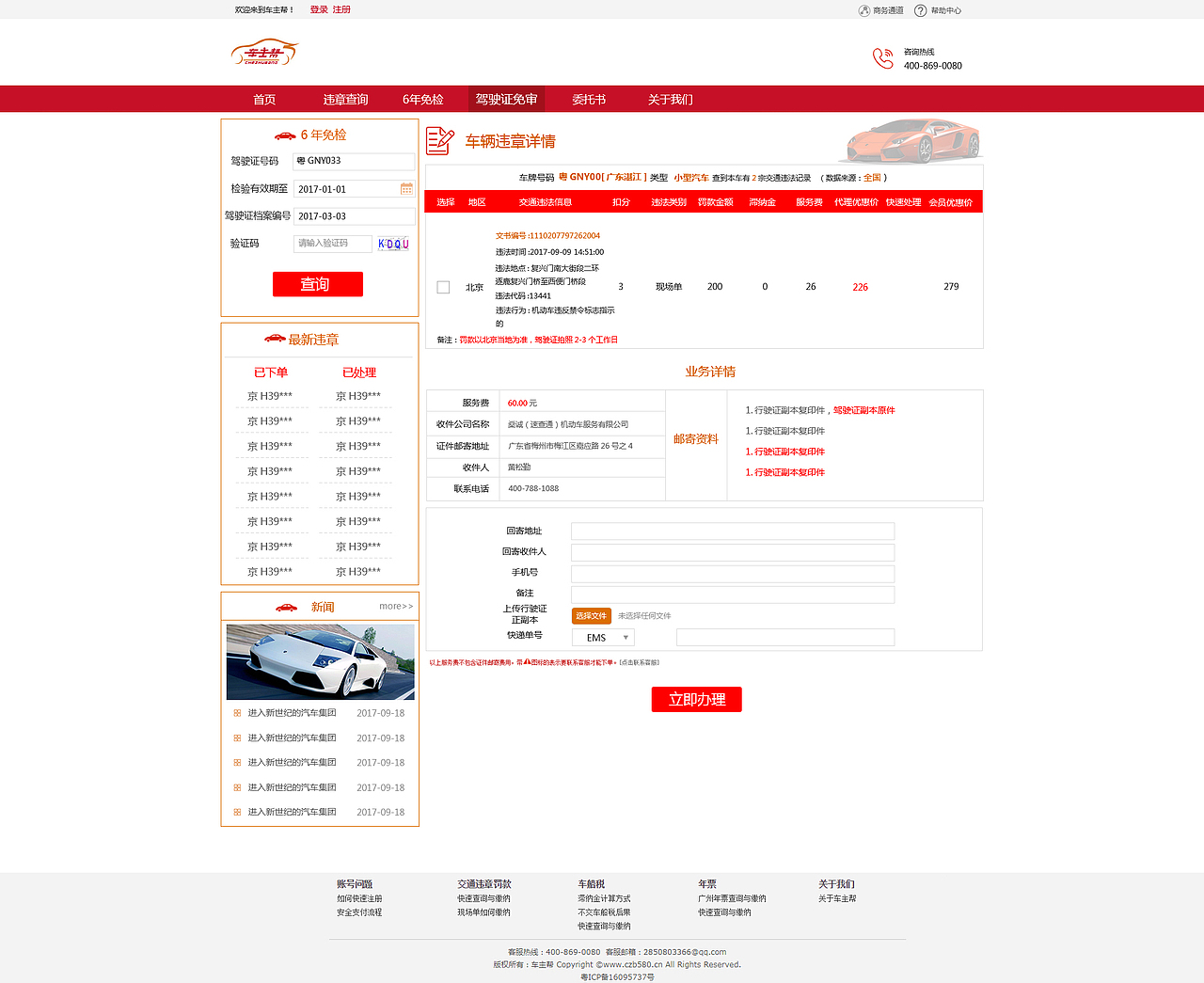Click 不交车船税后果 footer link

[x=604, y=912]
